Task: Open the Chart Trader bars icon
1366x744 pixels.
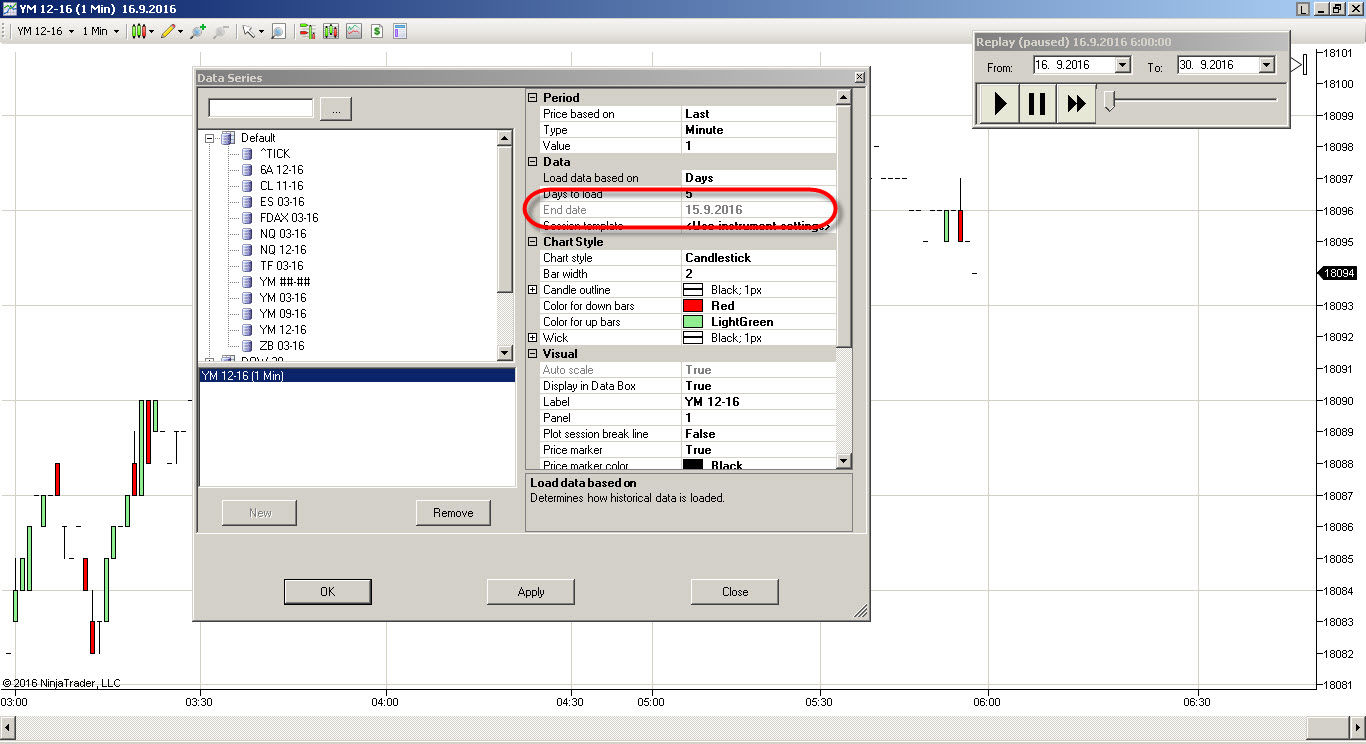Action: 307,31
